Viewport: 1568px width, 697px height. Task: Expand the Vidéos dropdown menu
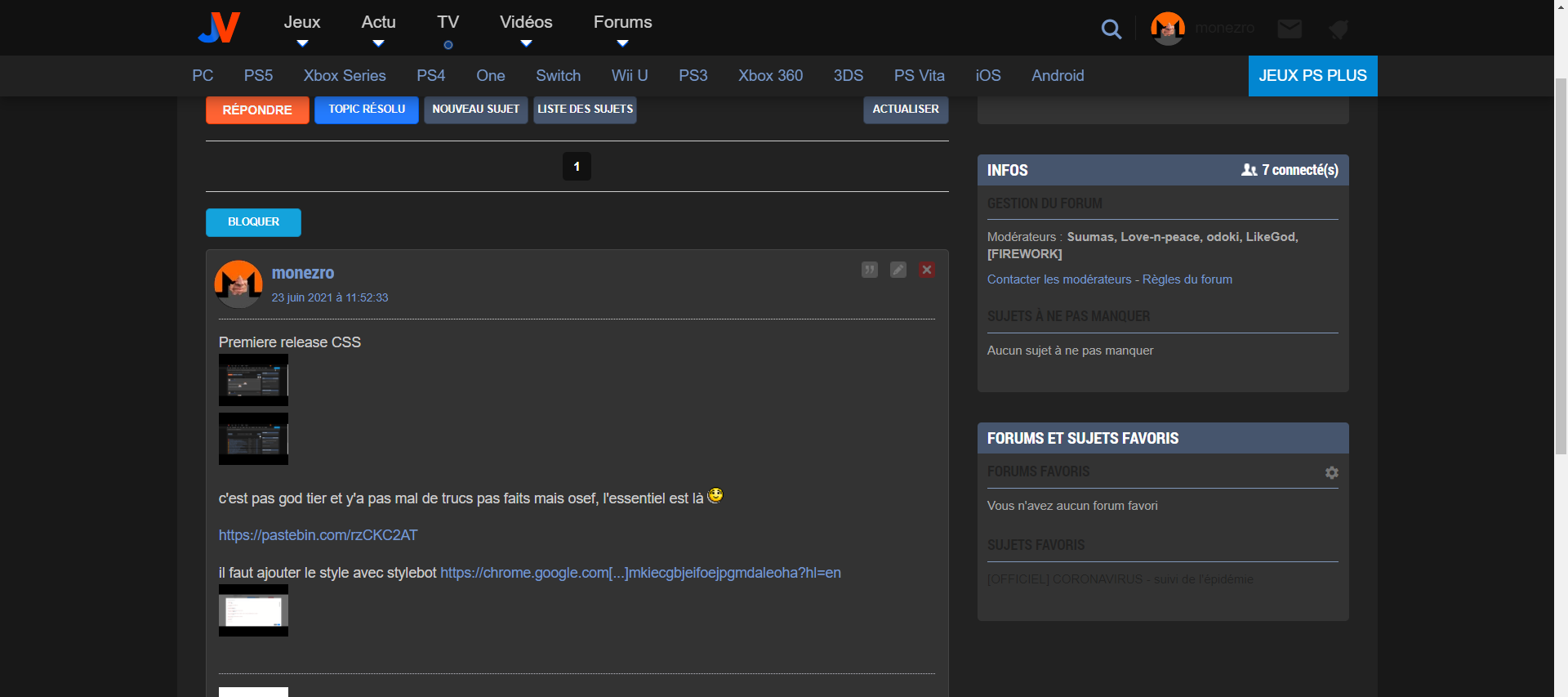pos(526,29)
